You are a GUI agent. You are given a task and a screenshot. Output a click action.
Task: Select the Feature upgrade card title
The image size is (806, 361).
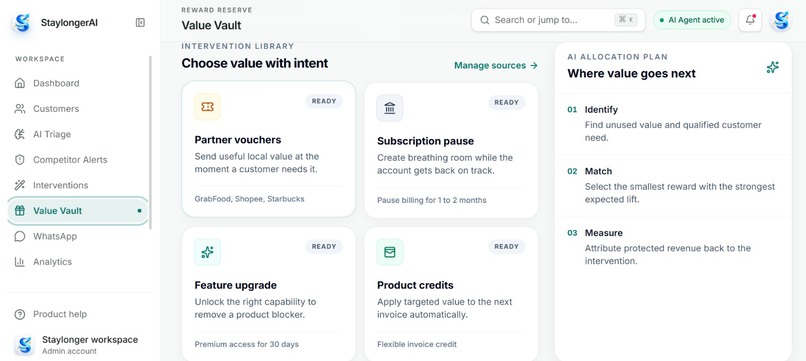[x=235, y=285]
